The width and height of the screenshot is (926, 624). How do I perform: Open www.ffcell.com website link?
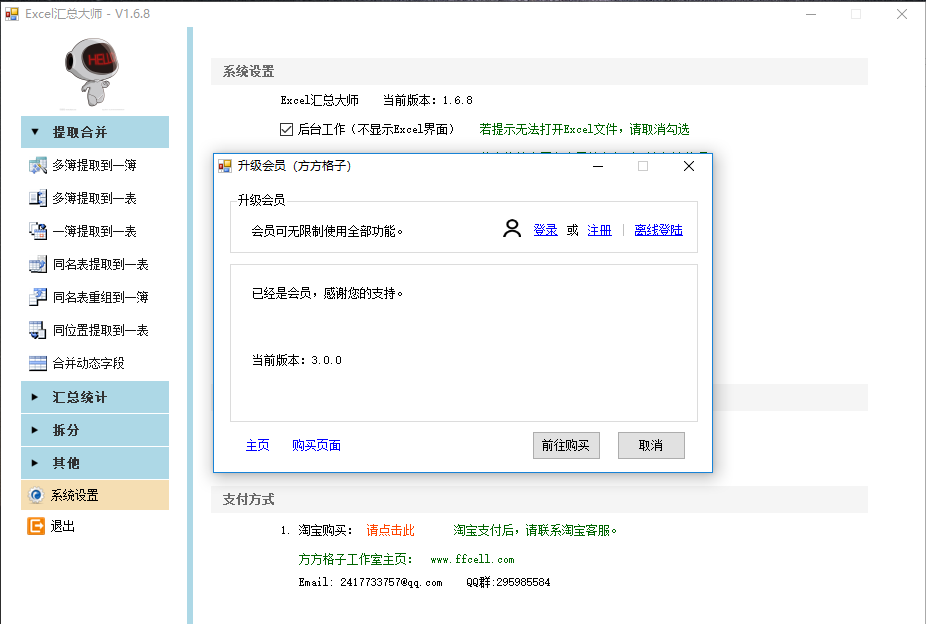tap(472, 559)
